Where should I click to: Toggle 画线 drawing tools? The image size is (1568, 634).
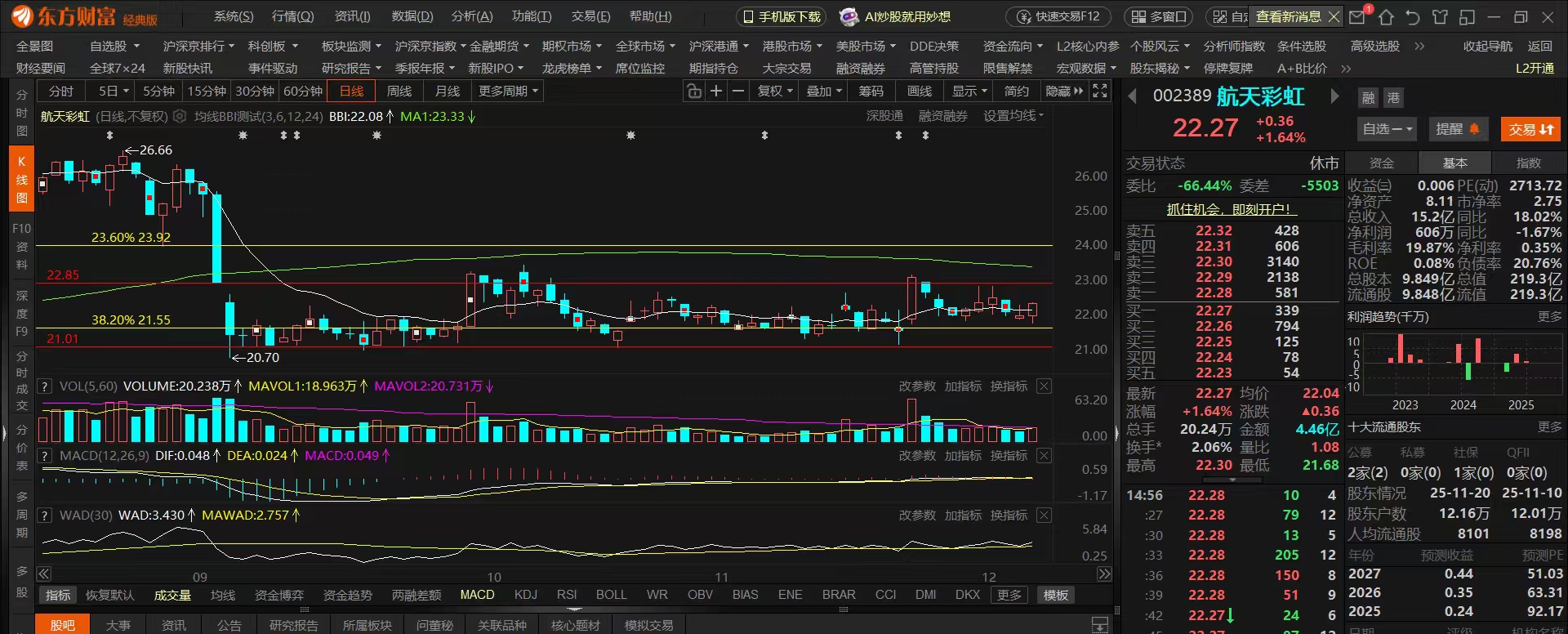pos(920,92)
